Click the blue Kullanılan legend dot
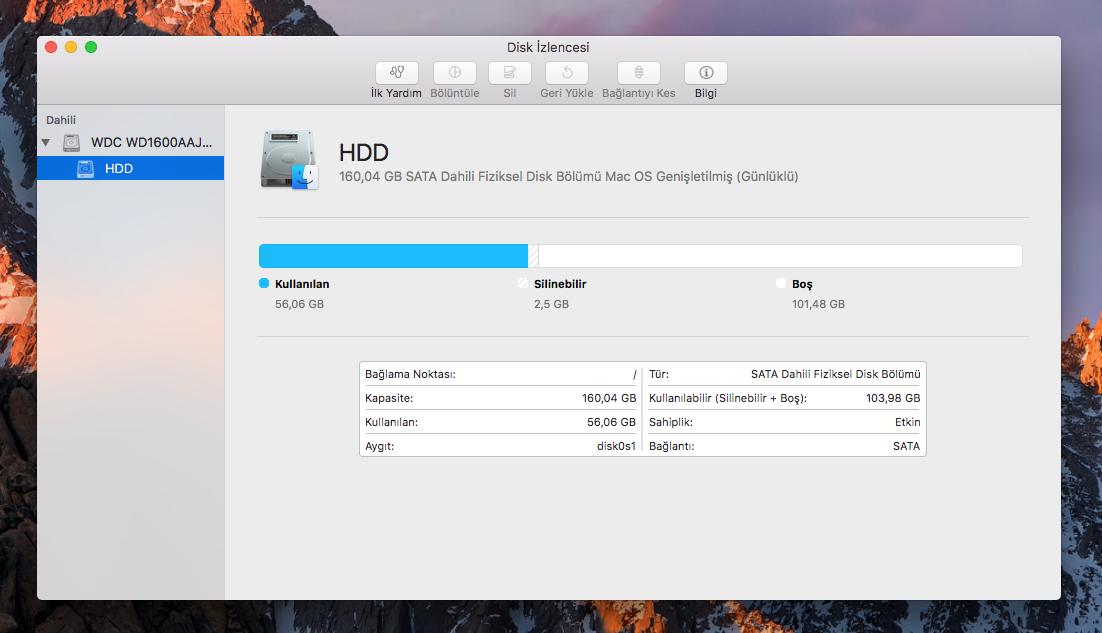Screen dimensions: 1102x633 [264, 284]
